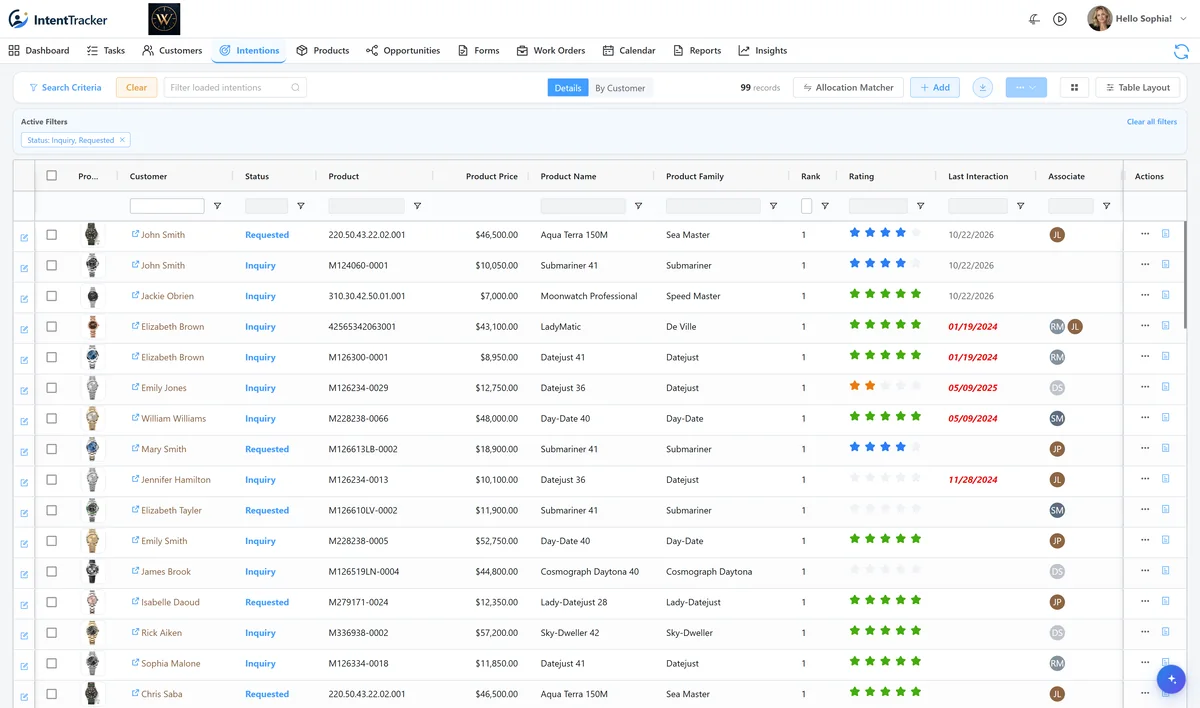
Task: Click Rating column filter funnel icon
Action: tap(920, 206)
